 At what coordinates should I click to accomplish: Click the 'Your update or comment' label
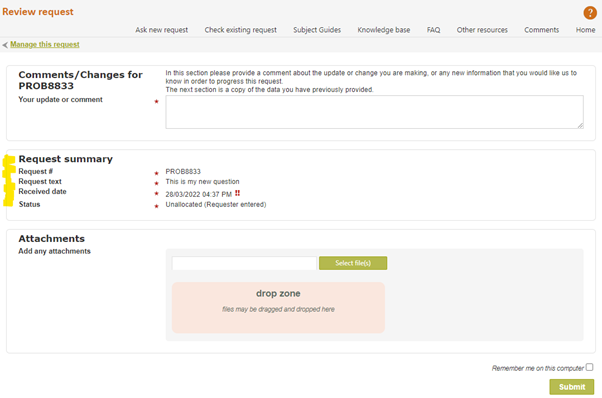tap(60, 99)
